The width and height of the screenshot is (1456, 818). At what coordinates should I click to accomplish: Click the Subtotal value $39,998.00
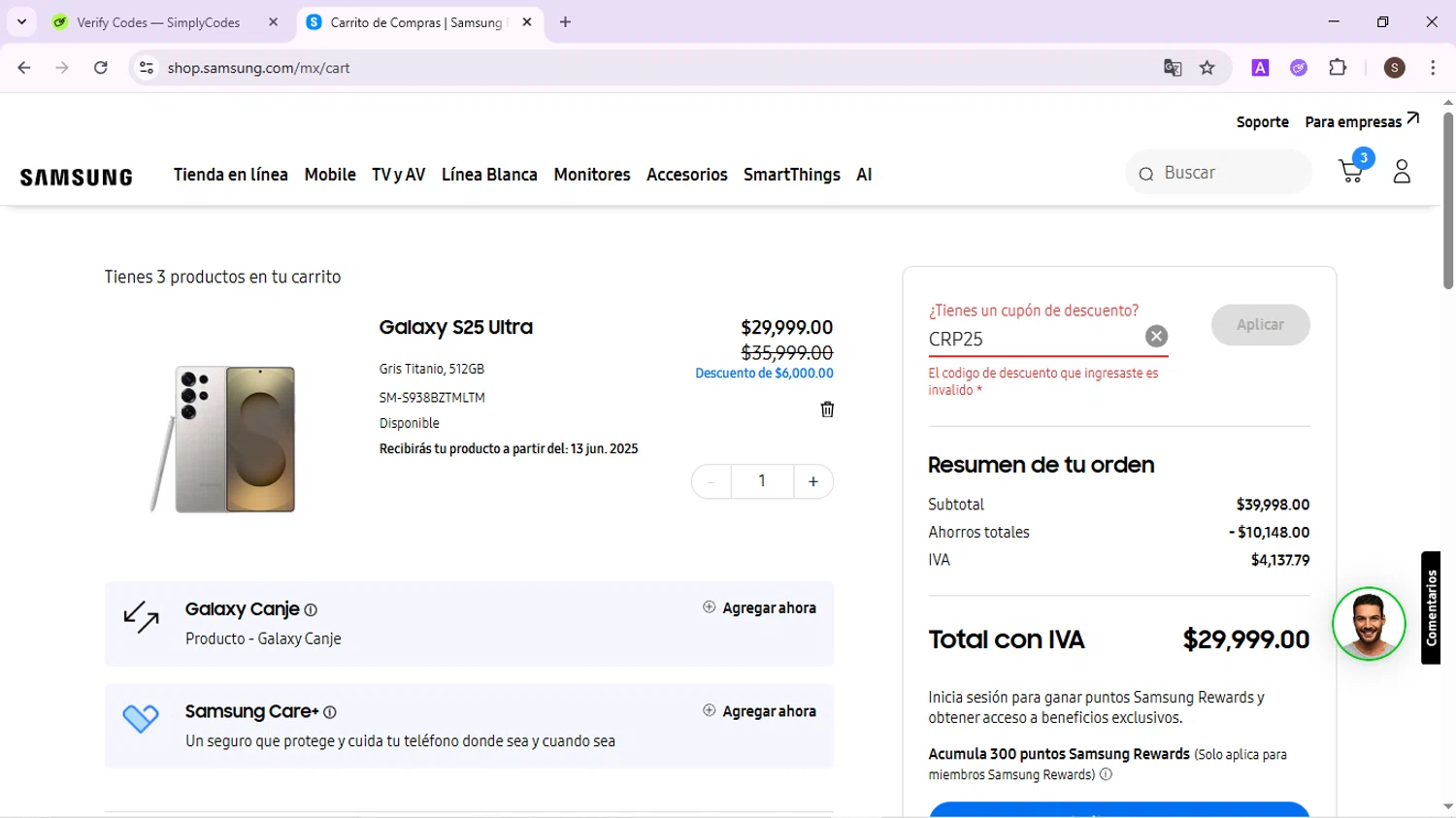1273,505
